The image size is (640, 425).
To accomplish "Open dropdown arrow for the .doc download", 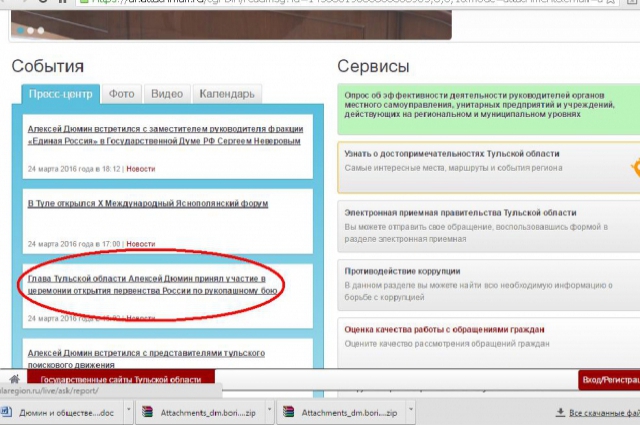I will tap(124, 412).
